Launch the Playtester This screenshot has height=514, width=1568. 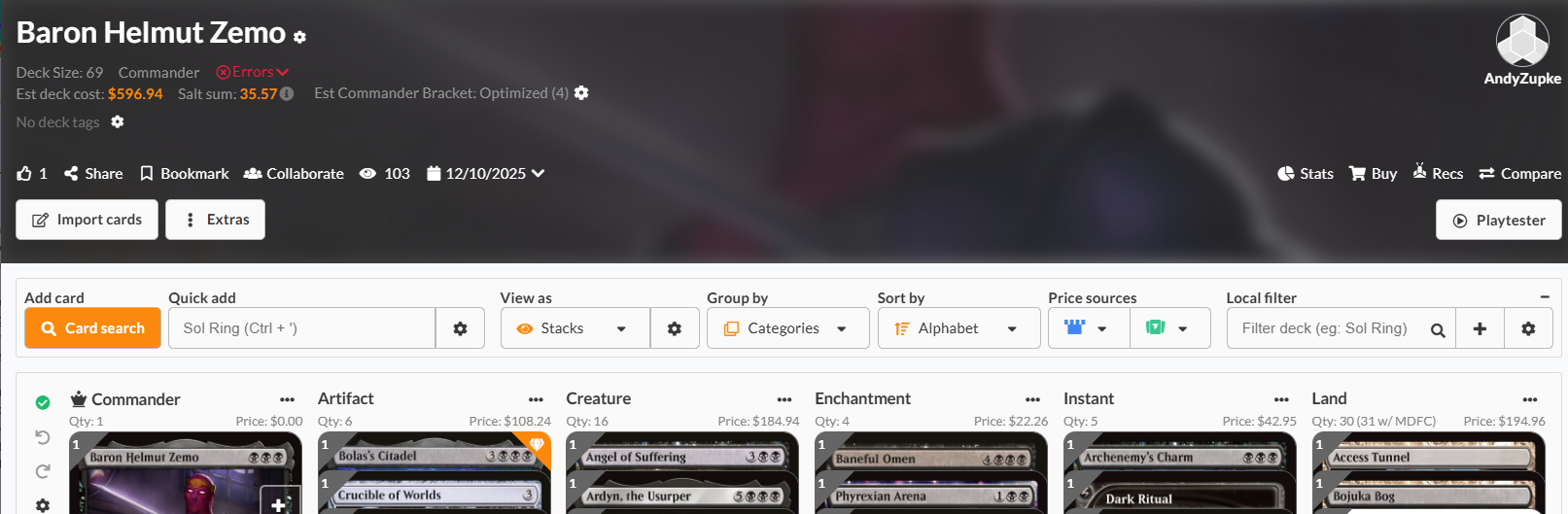click(x=1499, y=221)
